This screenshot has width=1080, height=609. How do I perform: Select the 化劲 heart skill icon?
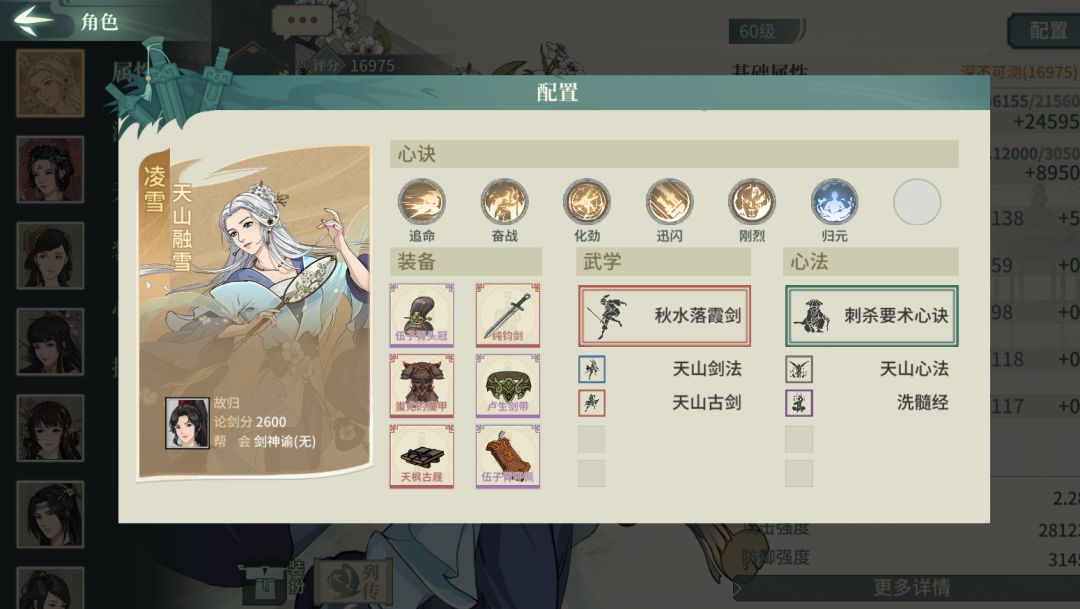[x=587, y=201]
